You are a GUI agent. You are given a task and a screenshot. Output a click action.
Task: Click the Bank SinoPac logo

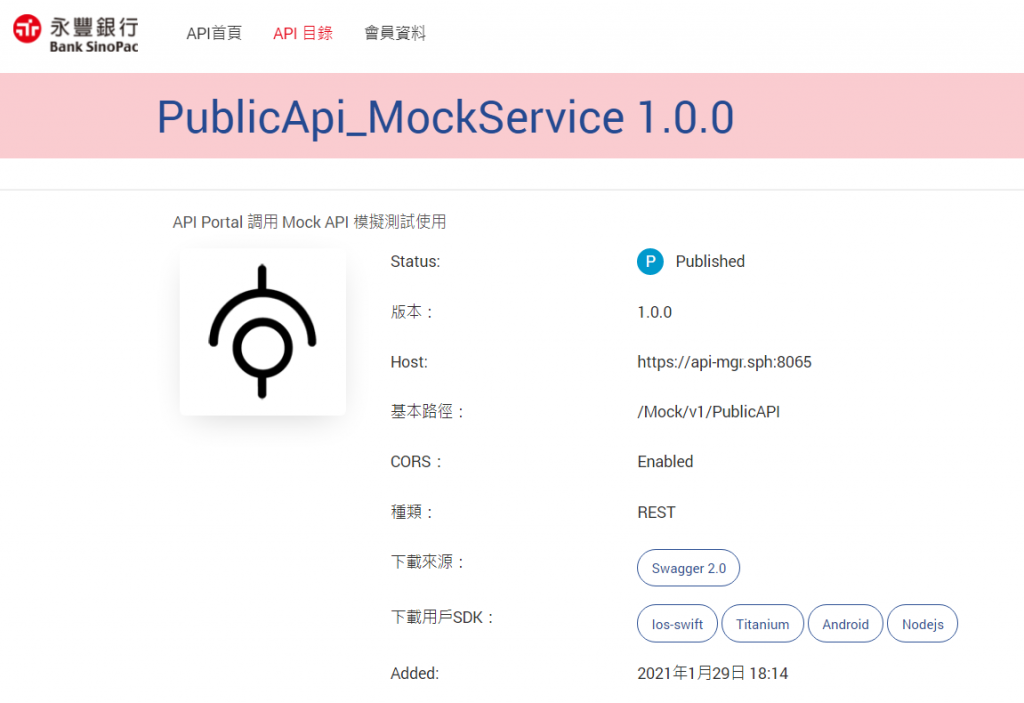click(x=76, y=33)
